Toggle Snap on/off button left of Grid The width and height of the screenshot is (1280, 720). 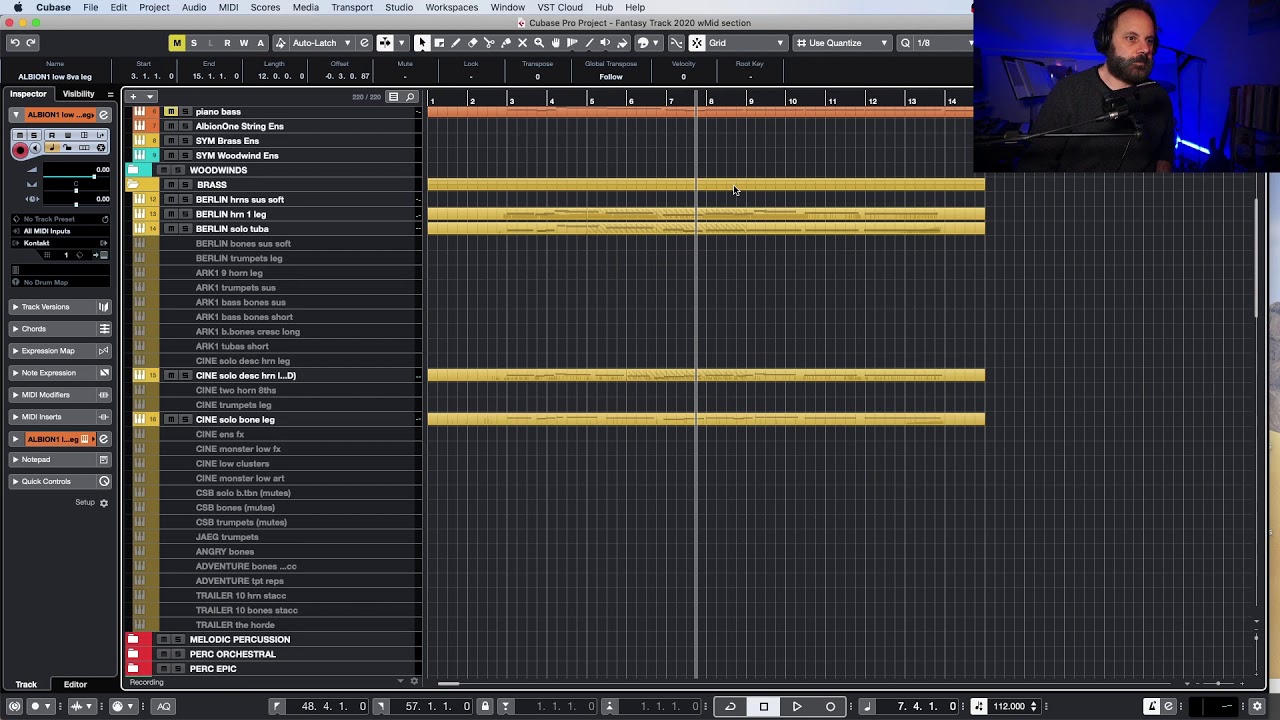click(697, 42)
